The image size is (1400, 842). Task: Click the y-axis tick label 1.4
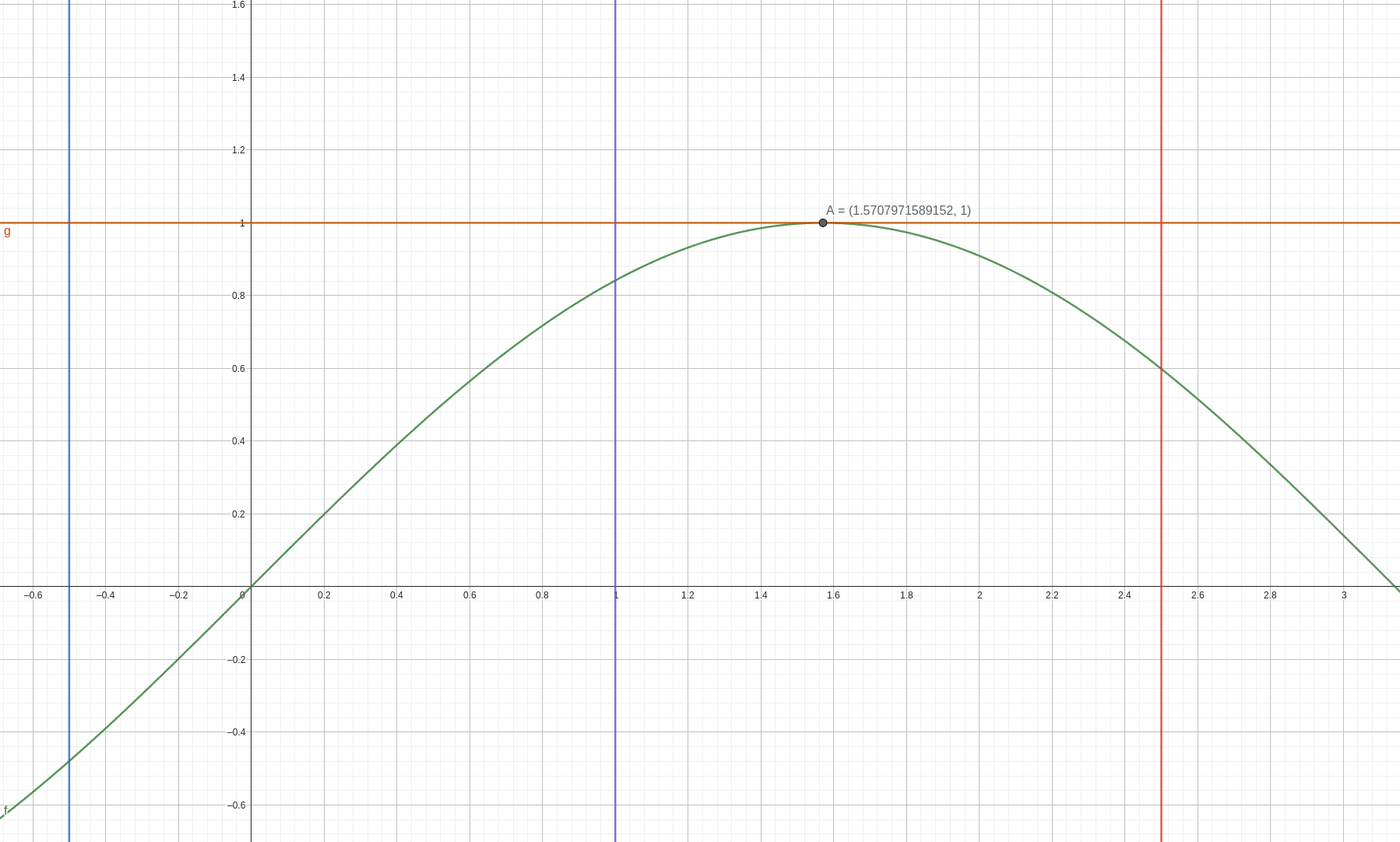[238, 77]
